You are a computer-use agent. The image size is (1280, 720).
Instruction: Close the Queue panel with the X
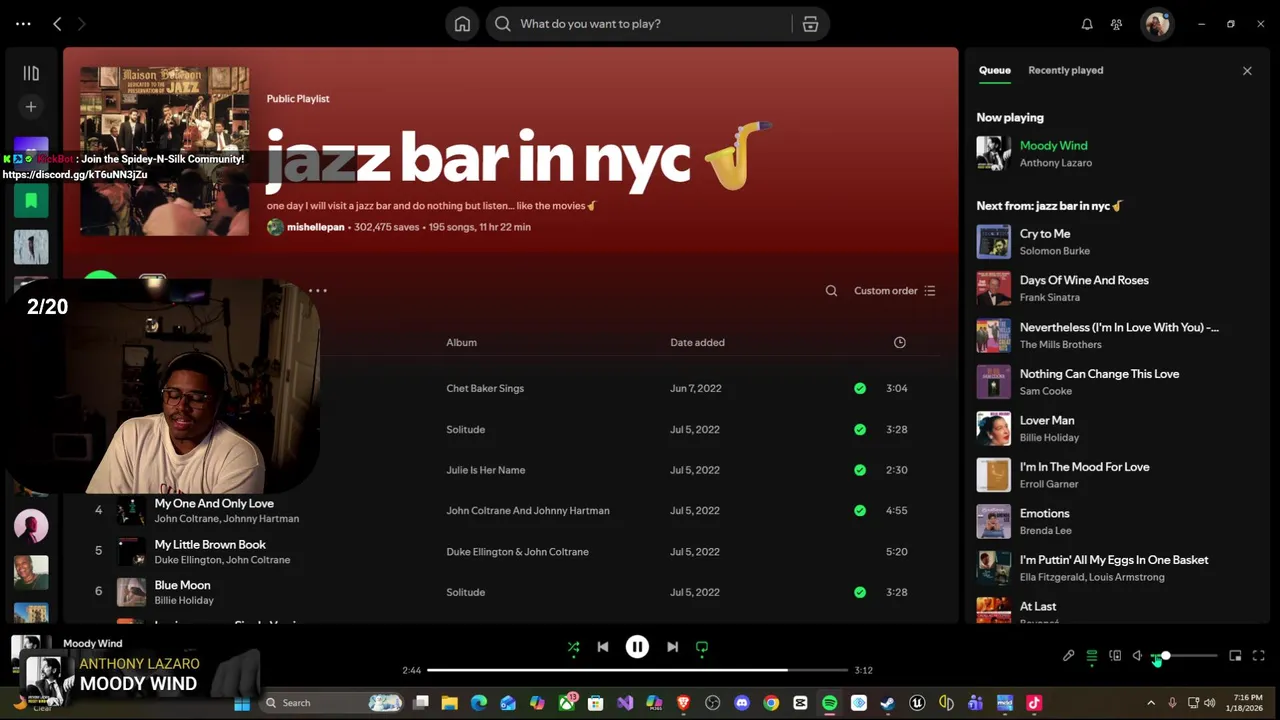(1247, 71)
